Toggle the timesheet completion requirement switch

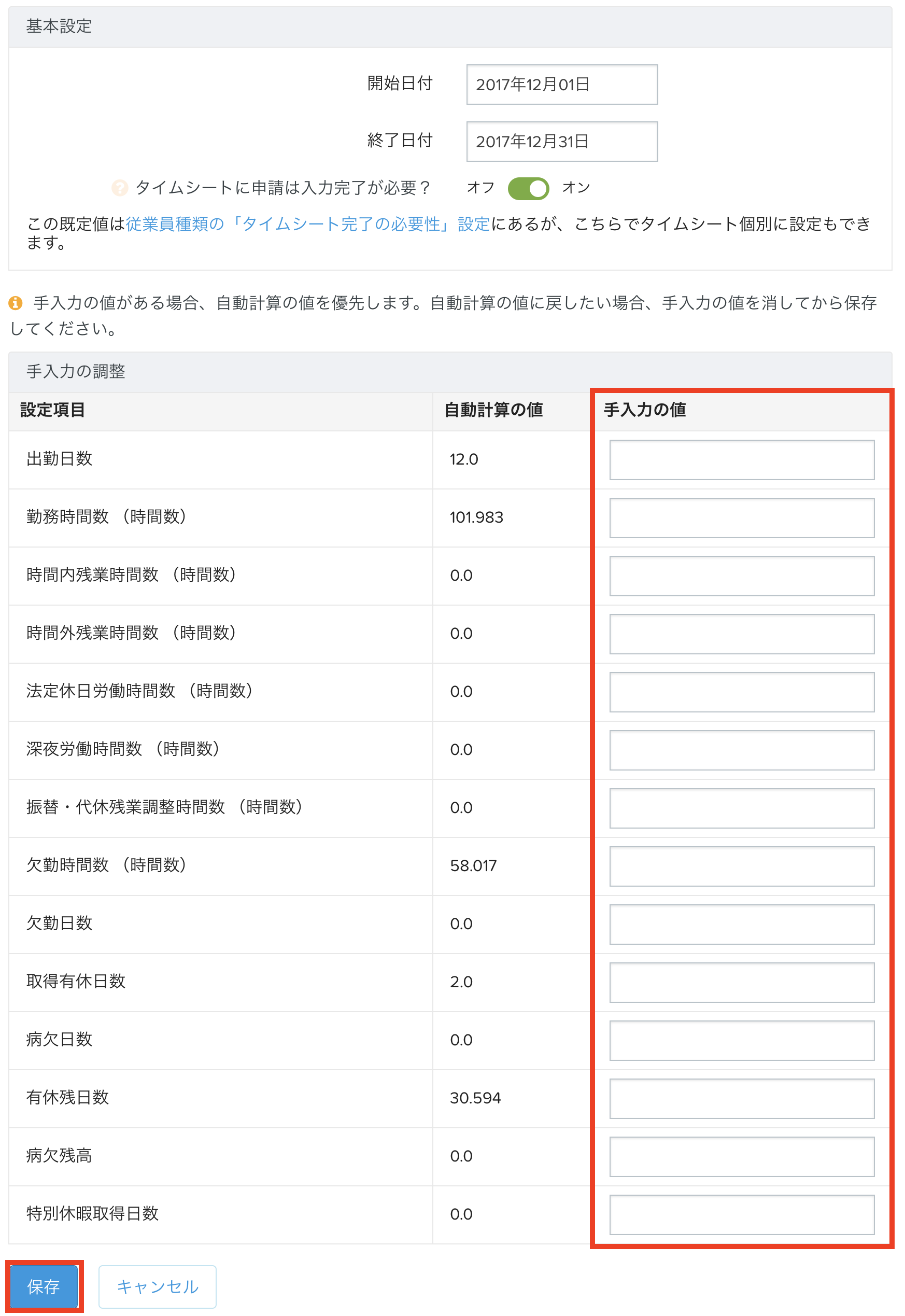coord(528,188)
